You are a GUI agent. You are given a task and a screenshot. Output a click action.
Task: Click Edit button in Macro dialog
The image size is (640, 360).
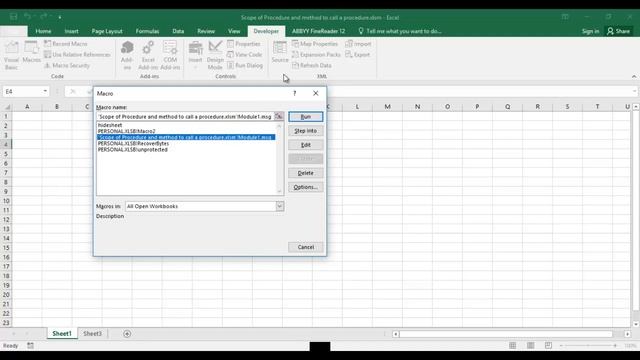(x=305, y=145)
